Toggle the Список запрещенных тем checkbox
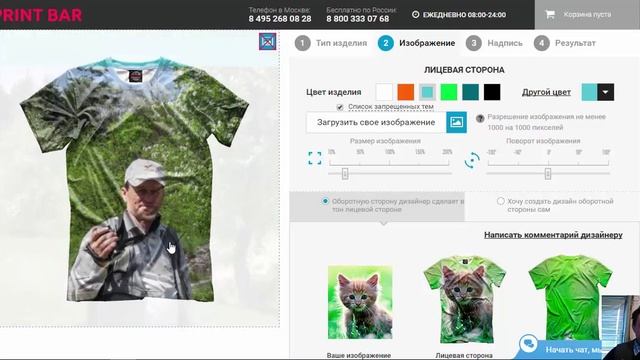The height and width of the screenshot is (360, 640). click(x=340, y=107)
